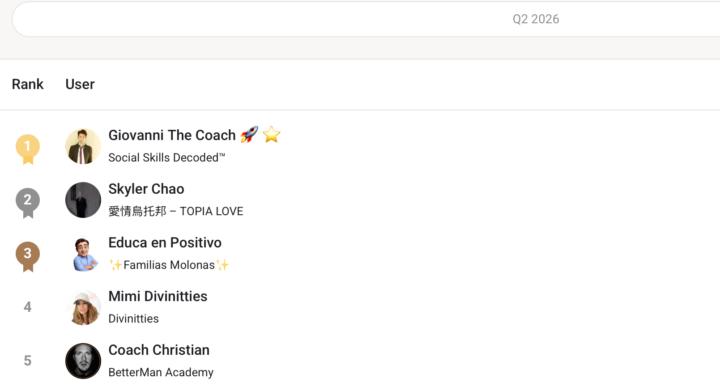
Task: Sort by the User column header
Action: point(80,84)
